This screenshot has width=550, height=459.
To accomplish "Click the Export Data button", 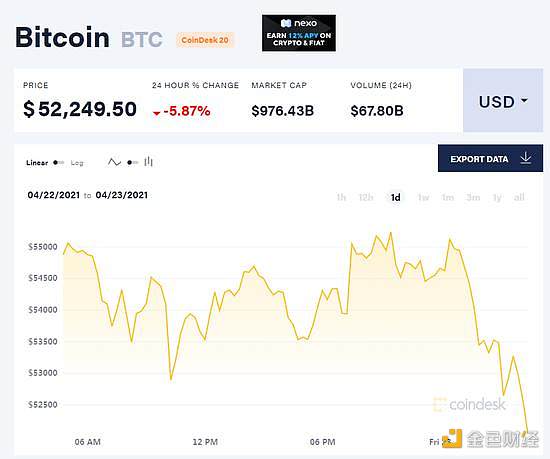I will point(490,158).
